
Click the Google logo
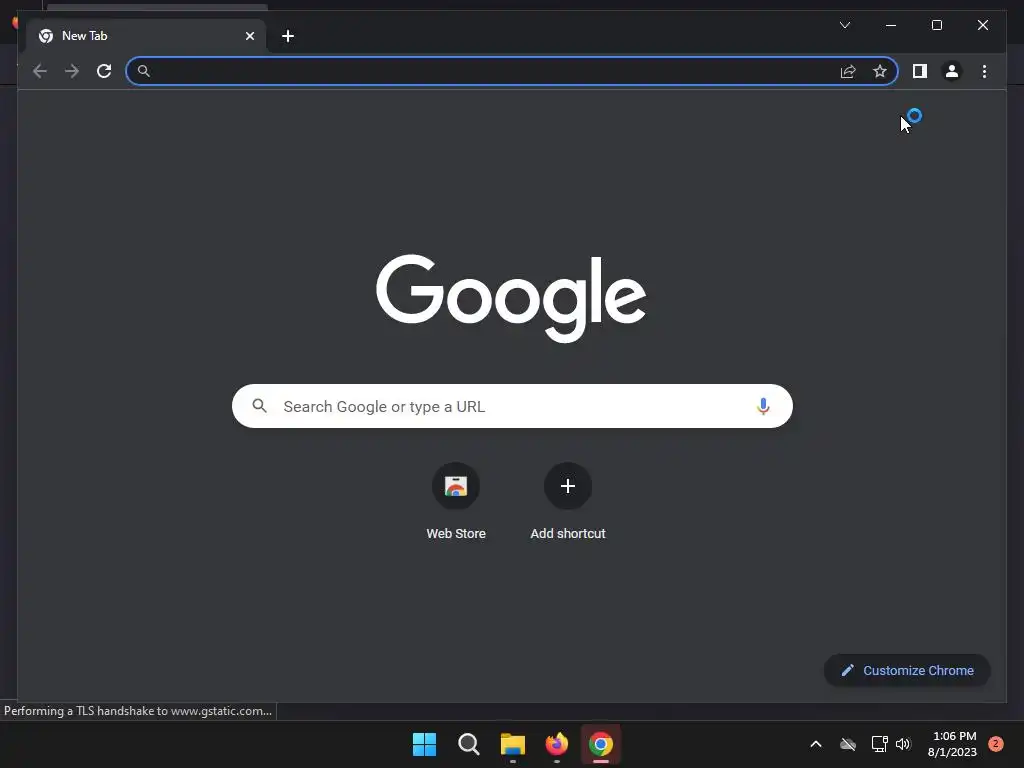(511, 298)
